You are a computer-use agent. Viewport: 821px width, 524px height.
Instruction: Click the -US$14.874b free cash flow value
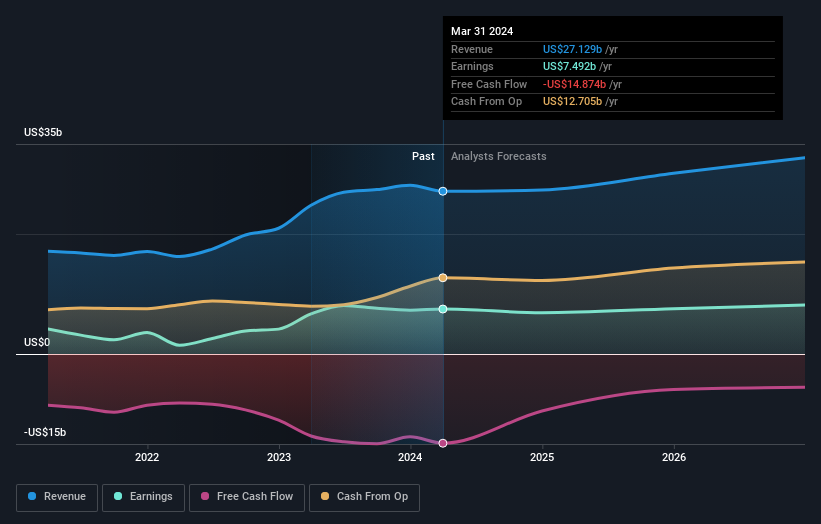574,84
